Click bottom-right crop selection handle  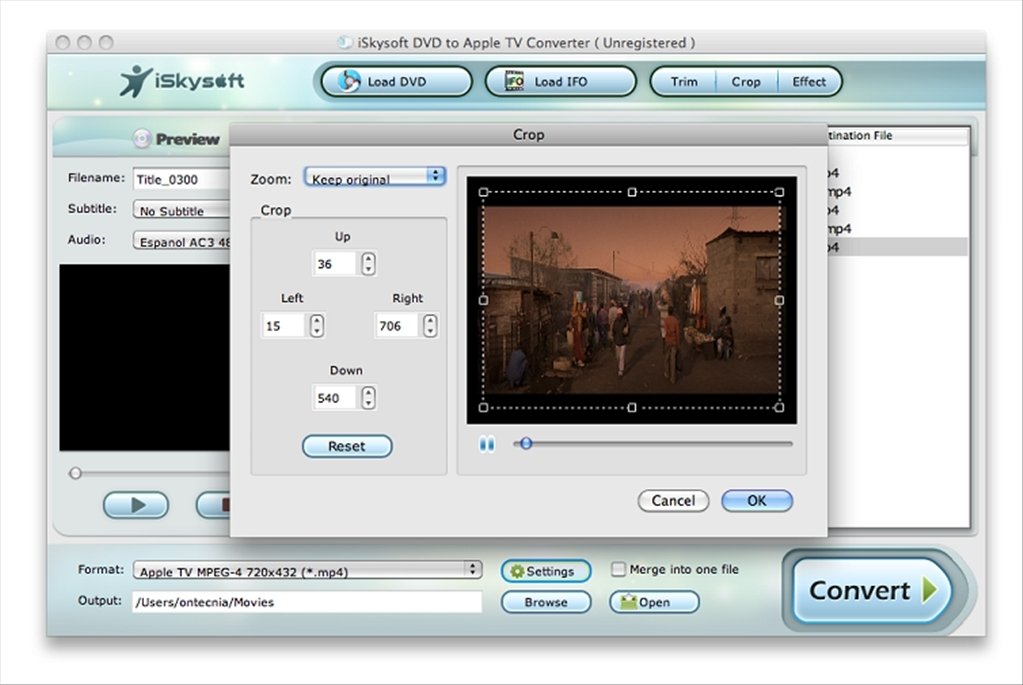pyautogui.click(x=779, y=408)
